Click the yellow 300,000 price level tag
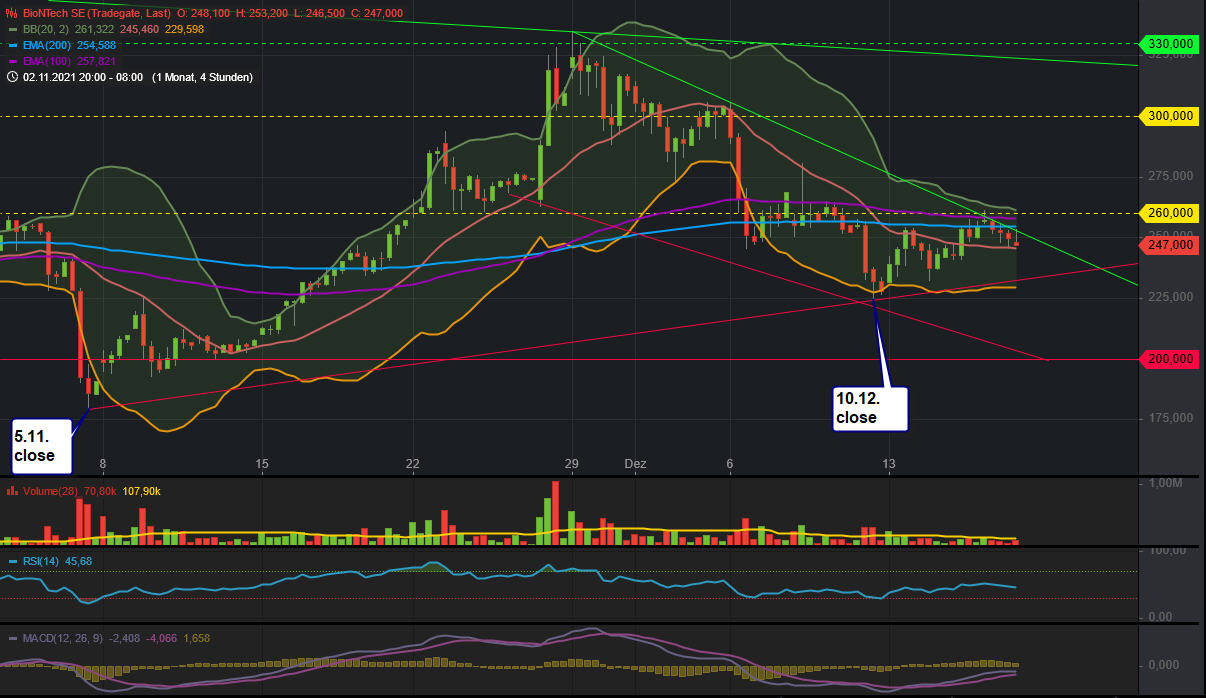This screenshot has height=698, width=1206. pos(1168,116)
